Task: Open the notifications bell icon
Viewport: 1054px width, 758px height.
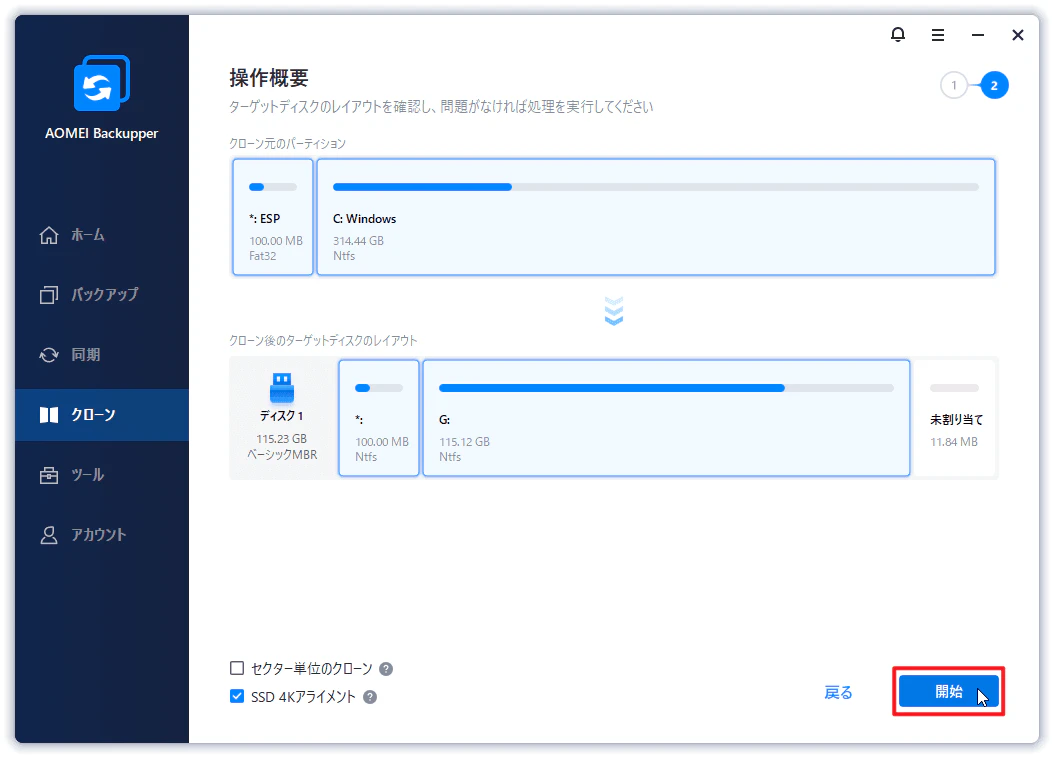Action: point(897,34)
